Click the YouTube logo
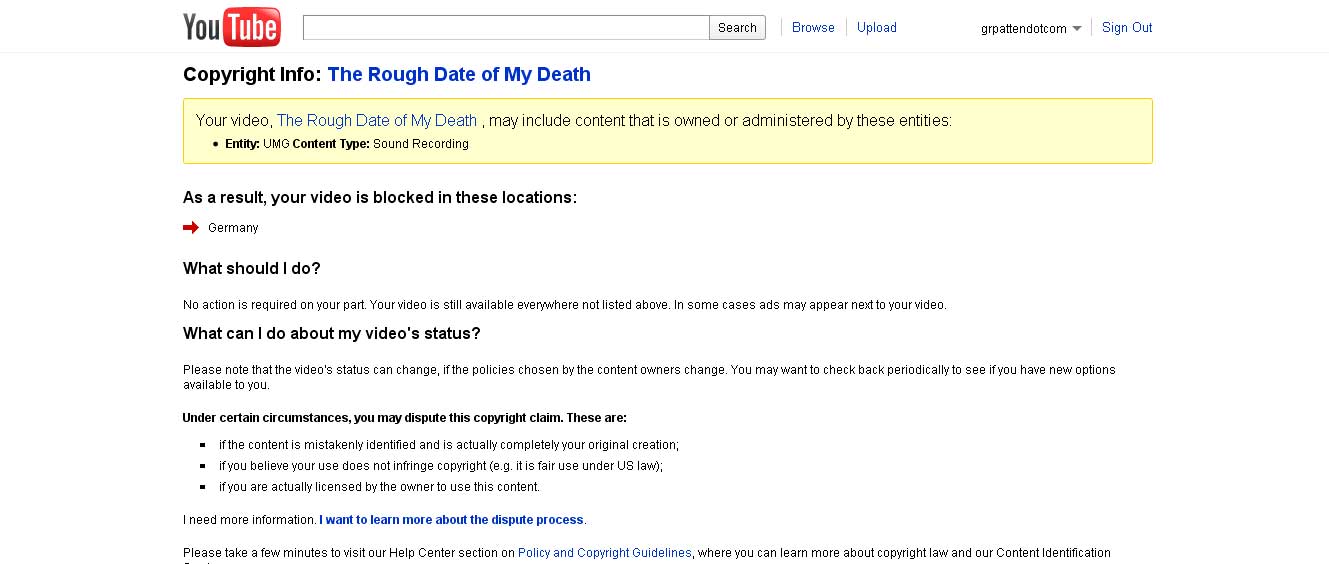The height and width of the screenshot is (564, 1329). pos(232,27)
